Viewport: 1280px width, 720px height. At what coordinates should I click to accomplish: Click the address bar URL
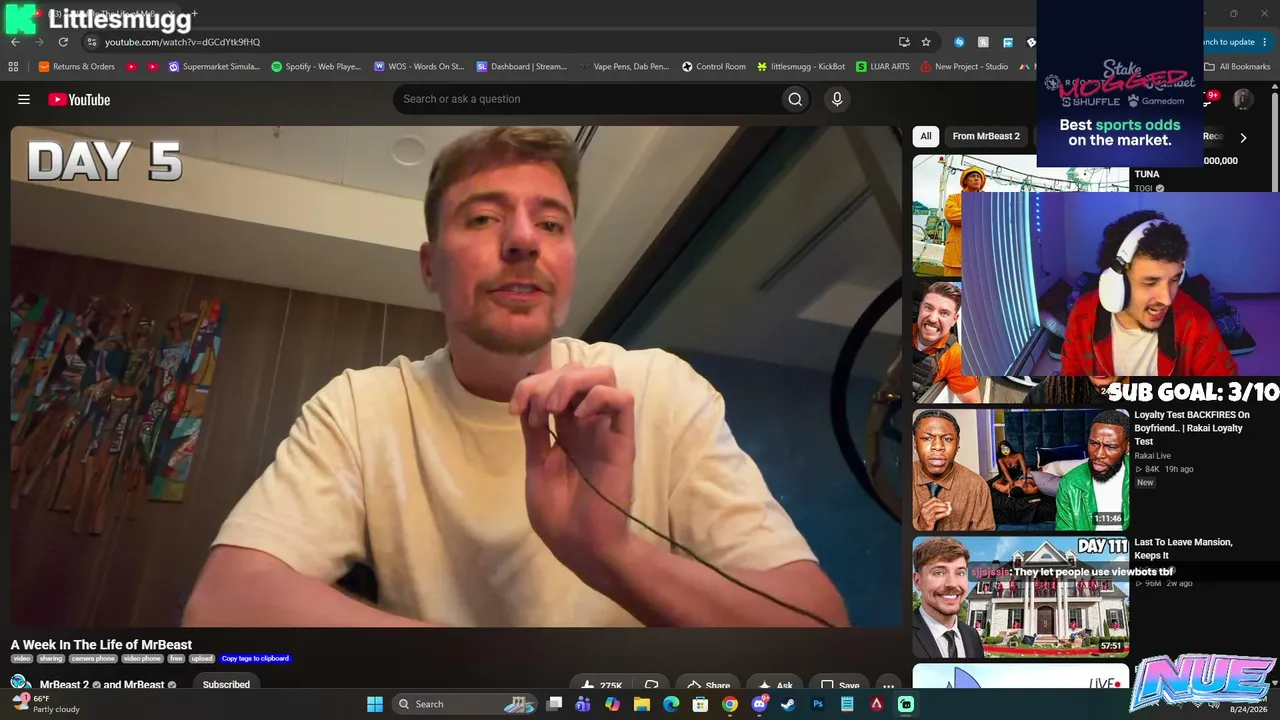(182, 42)
